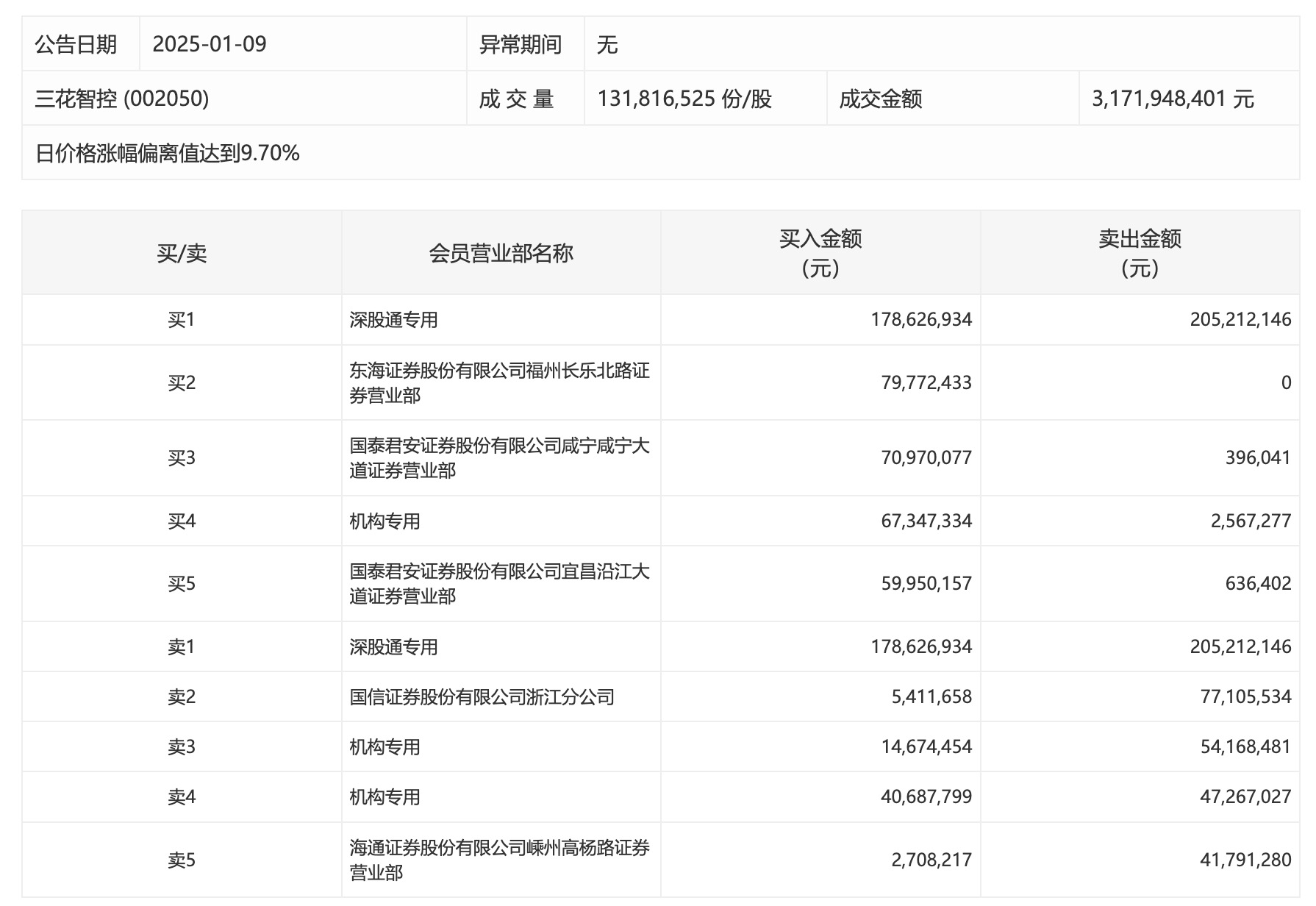Click the 成交金额 label
This screenshot has height=906, width=1316.
coord(881,99)
